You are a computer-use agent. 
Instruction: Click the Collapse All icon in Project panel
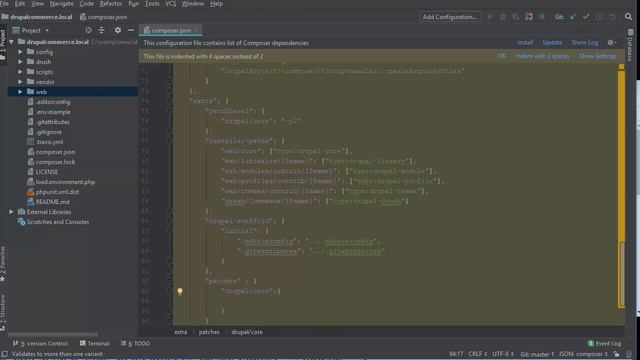click(x=101, y=30)
